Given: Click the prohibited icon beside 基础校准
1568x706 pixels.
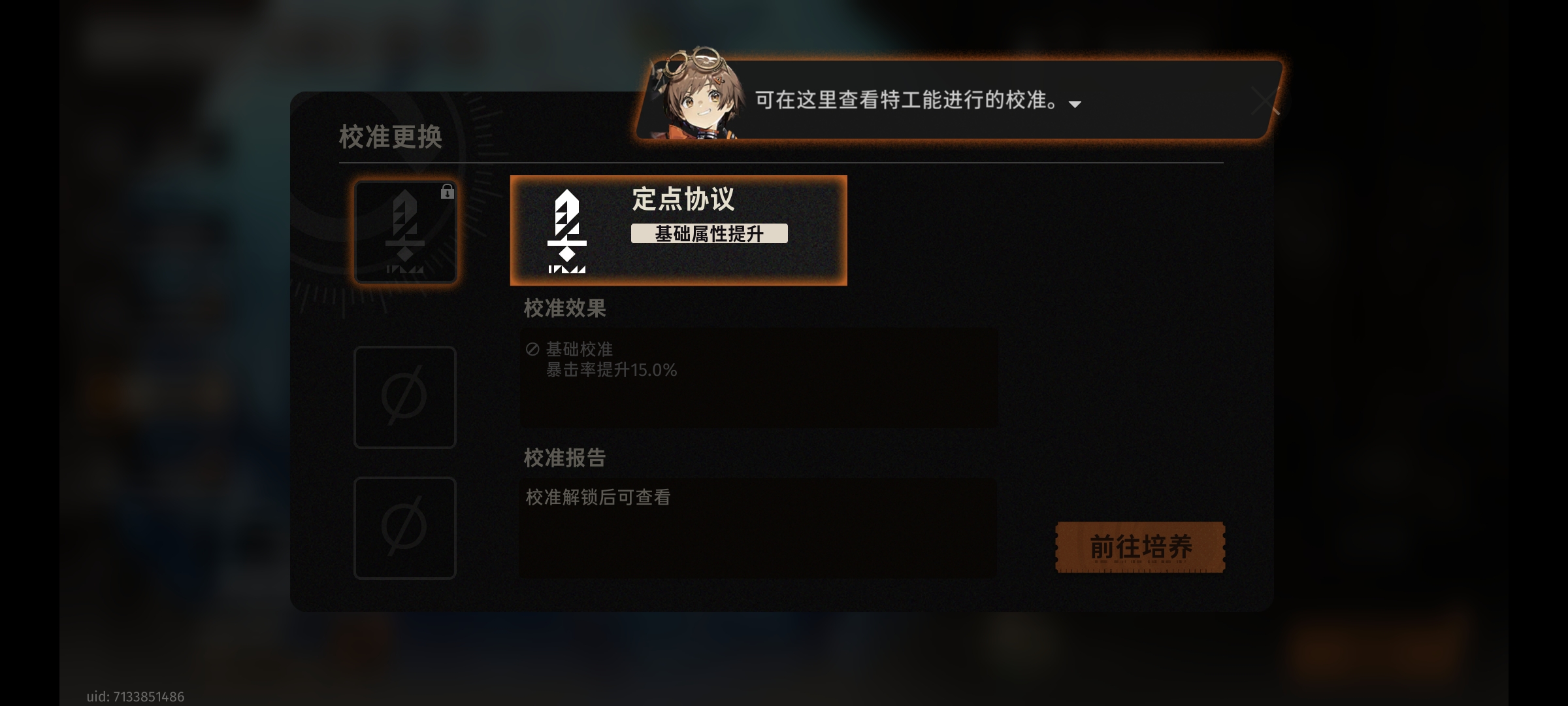Looking at the screenshot, I should pos(532,350).
